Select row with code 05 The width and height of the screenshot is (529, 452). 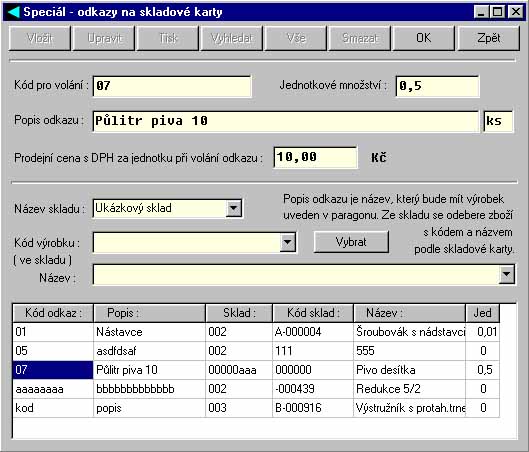pyautogui.click(x=53, y=351)
